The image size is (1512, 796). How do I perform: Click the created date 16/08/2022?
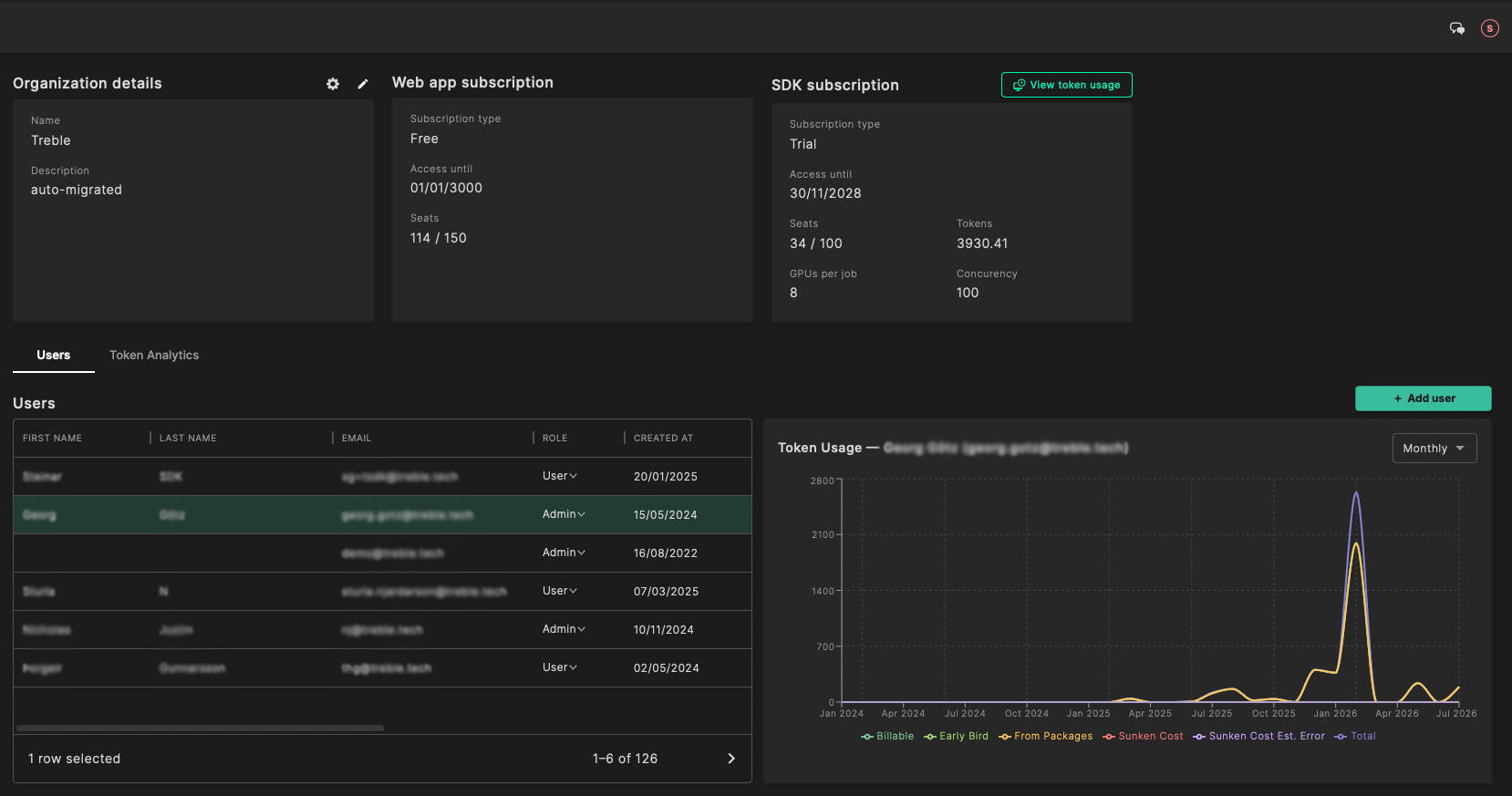pos(666,553)
